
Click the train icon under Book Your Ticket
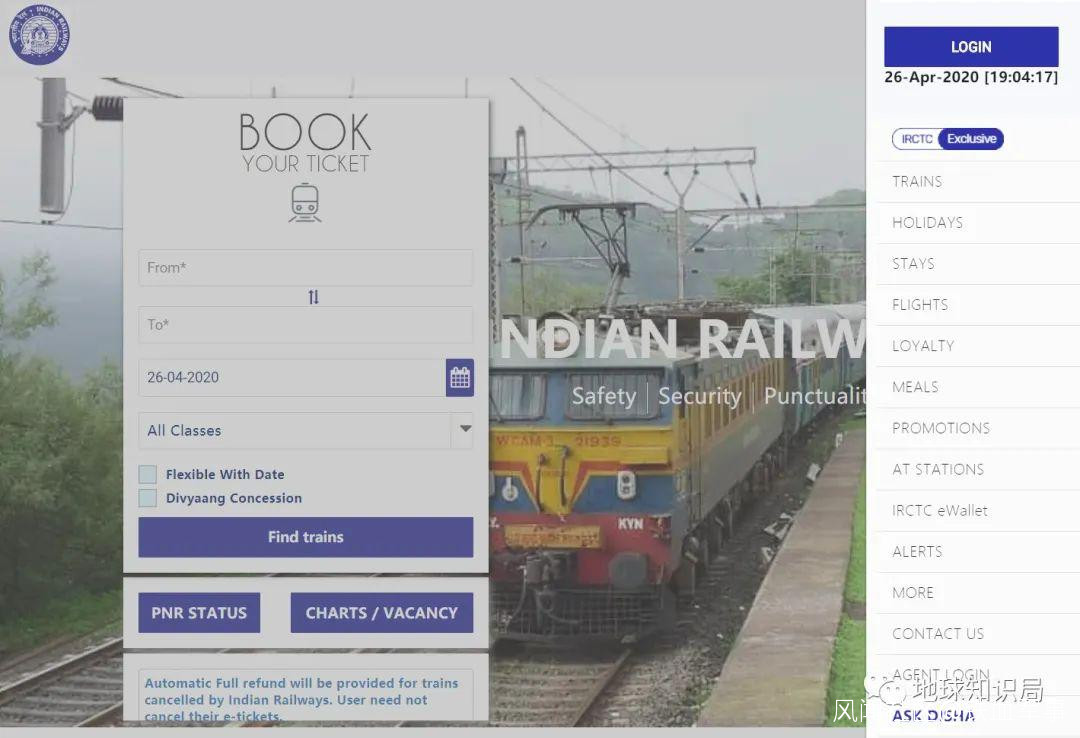pos(305,203)
